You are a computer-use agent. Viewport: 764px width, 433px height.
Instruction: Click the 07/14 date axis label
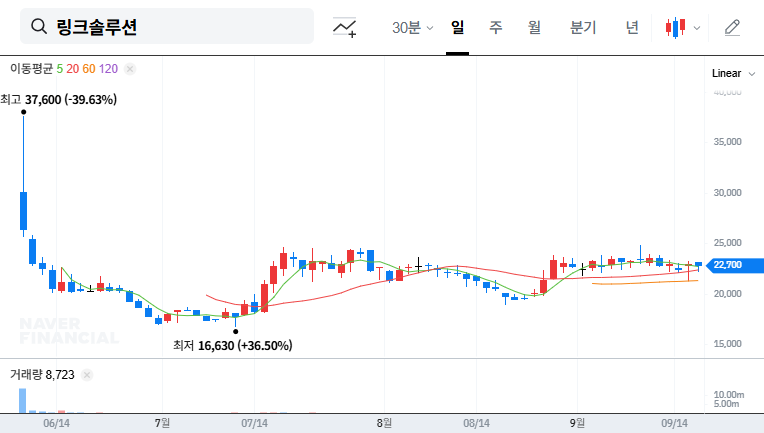pos(254,423)
